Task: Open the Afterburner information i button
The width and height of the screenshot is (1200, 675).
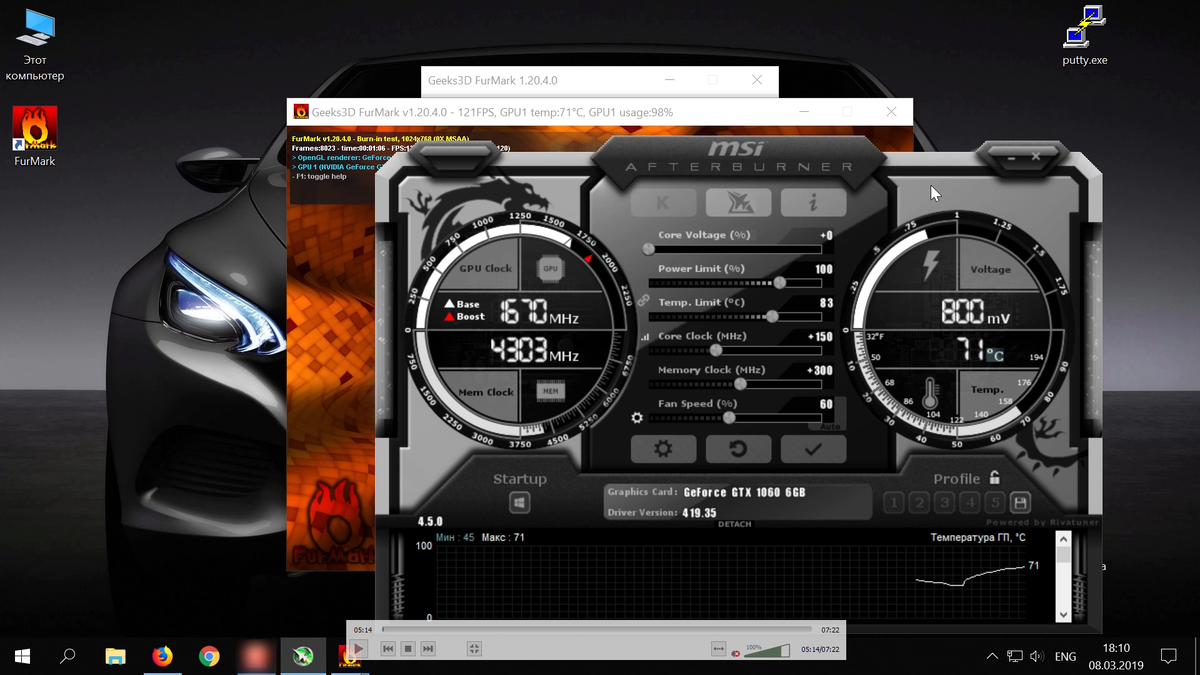Action: click(x=813, y=202)
